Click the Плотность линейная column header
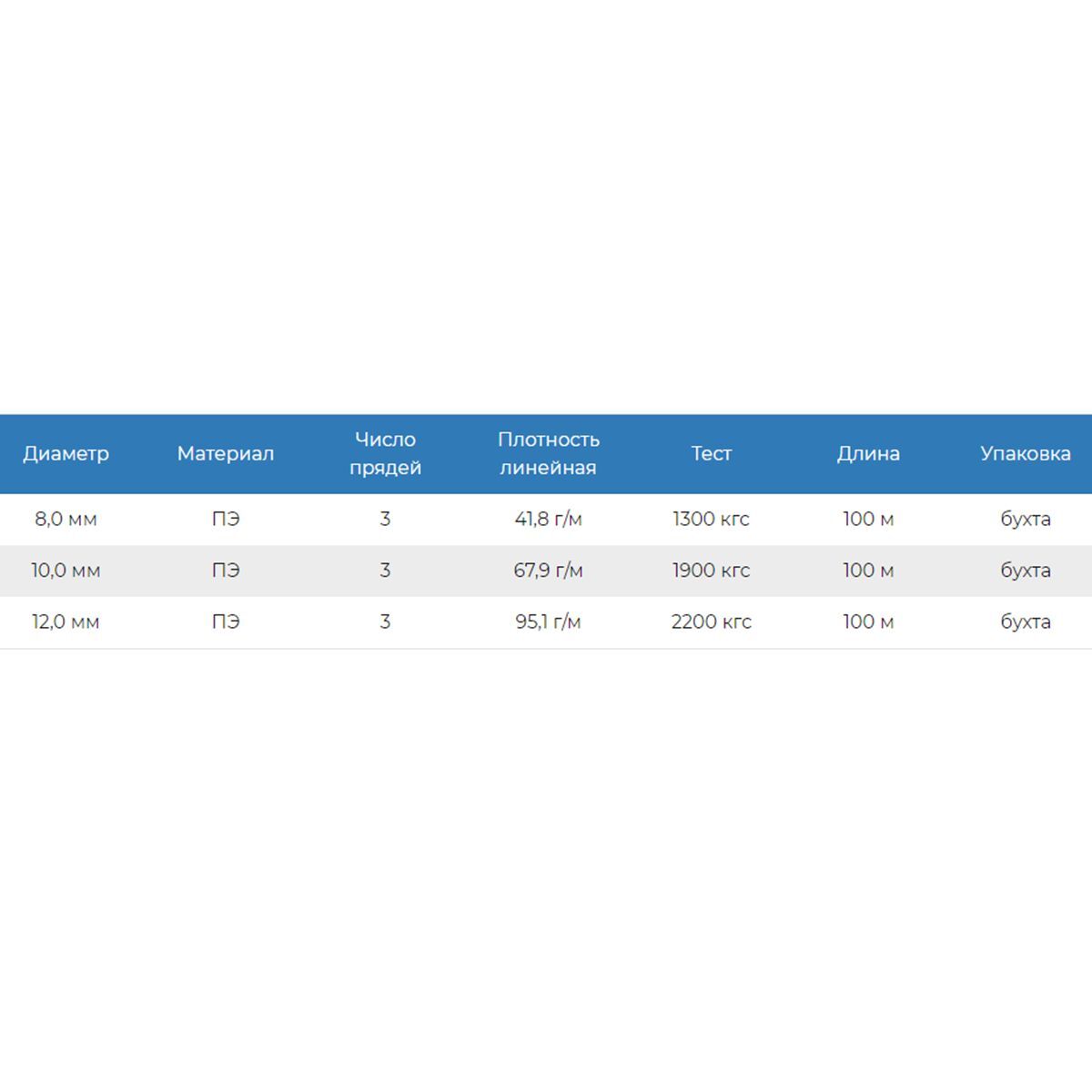 point(548,453)
